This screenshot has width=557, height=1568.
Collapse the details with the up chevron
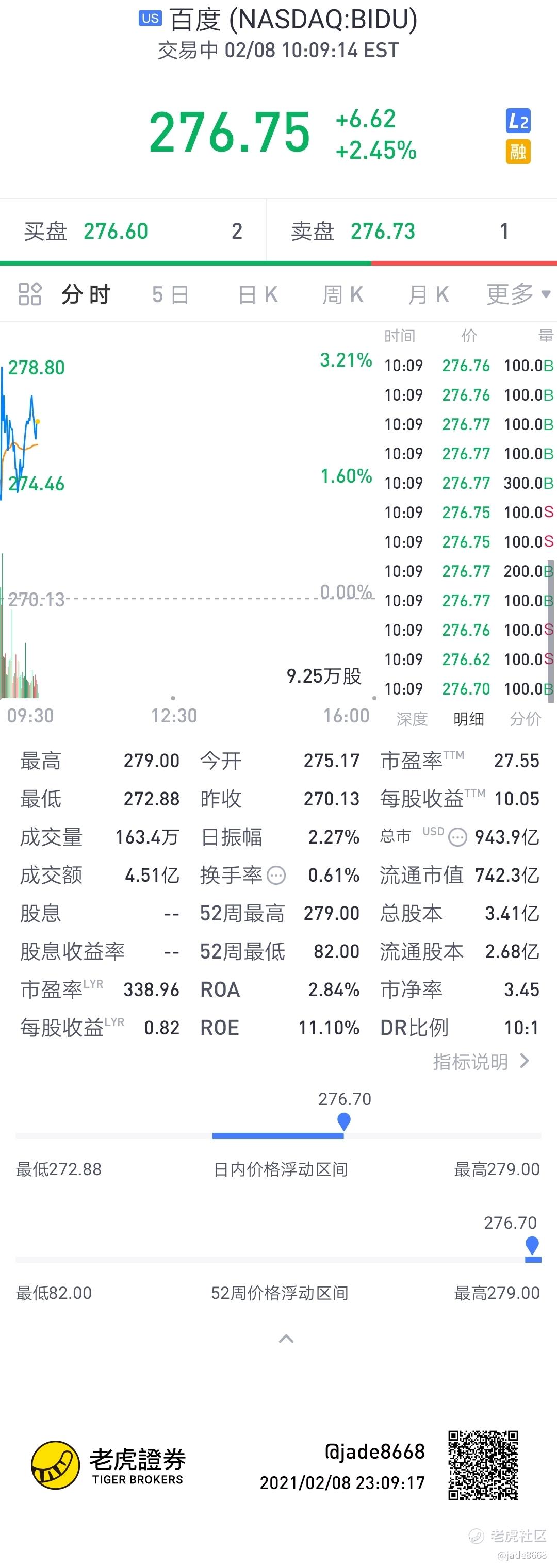[286, 1339]
